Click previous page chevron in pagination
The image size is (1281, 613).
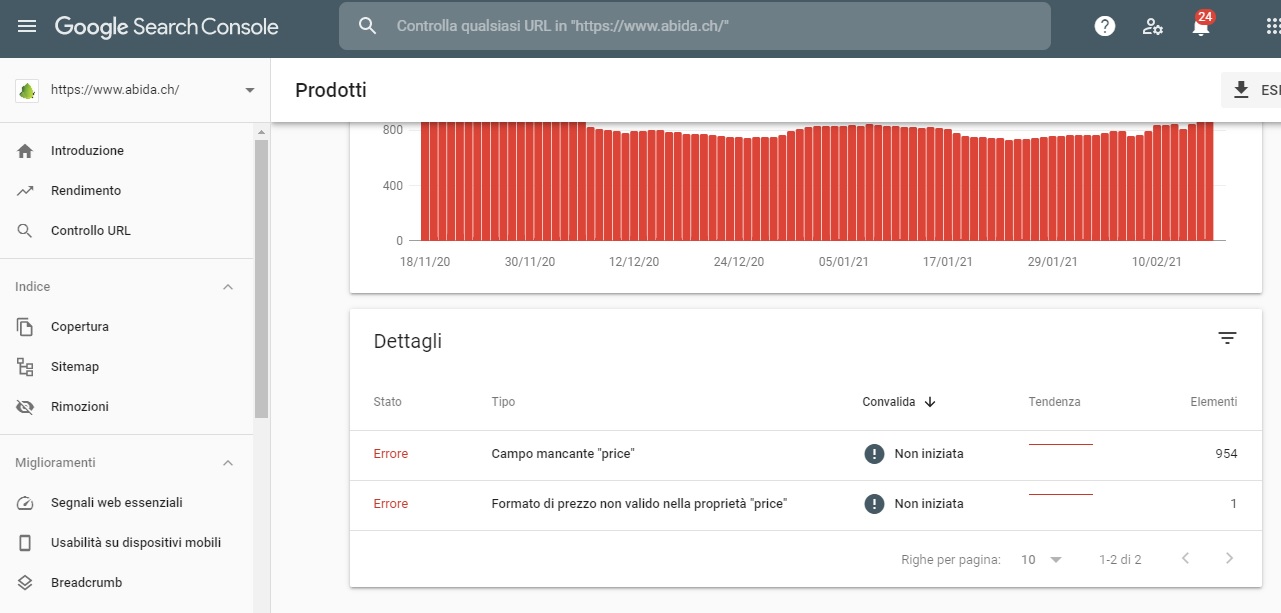1186,559
